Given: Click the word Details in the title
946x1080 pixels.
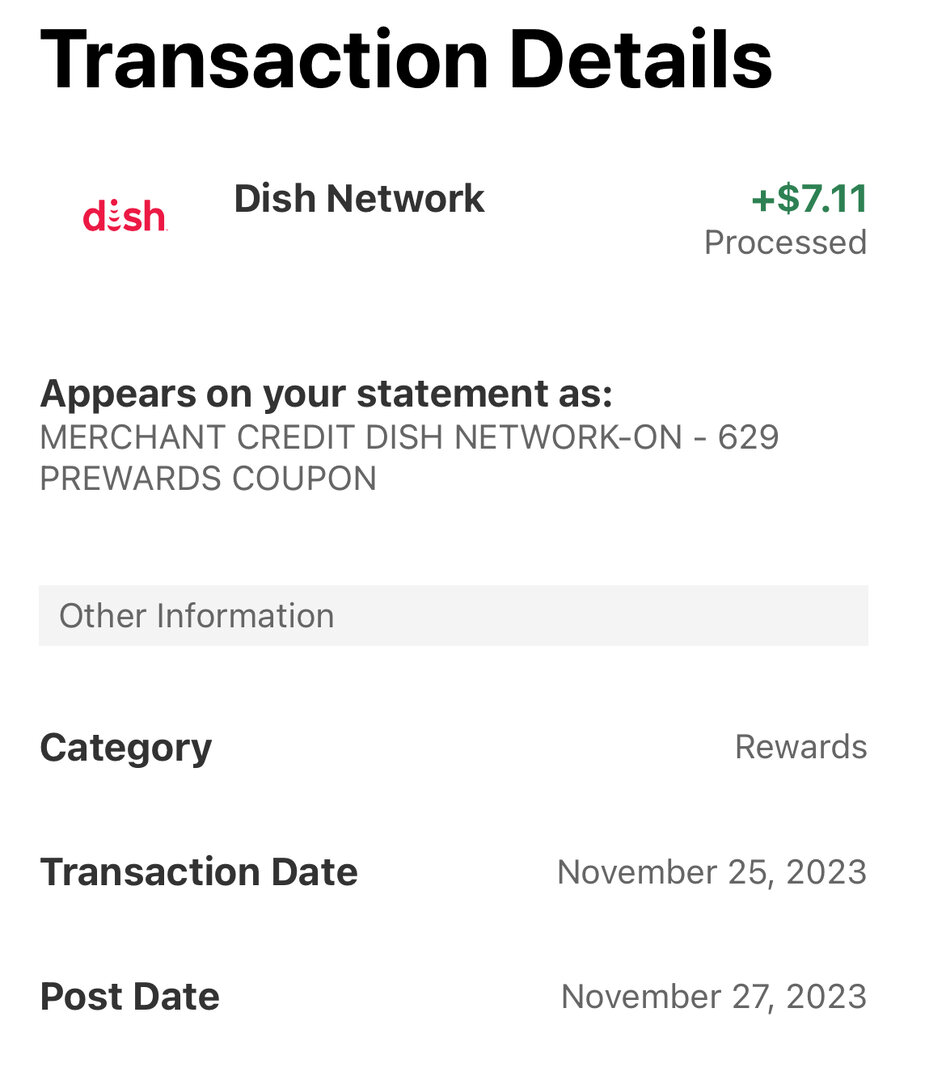Looking at the screenshot, I should tap(641, 59).
